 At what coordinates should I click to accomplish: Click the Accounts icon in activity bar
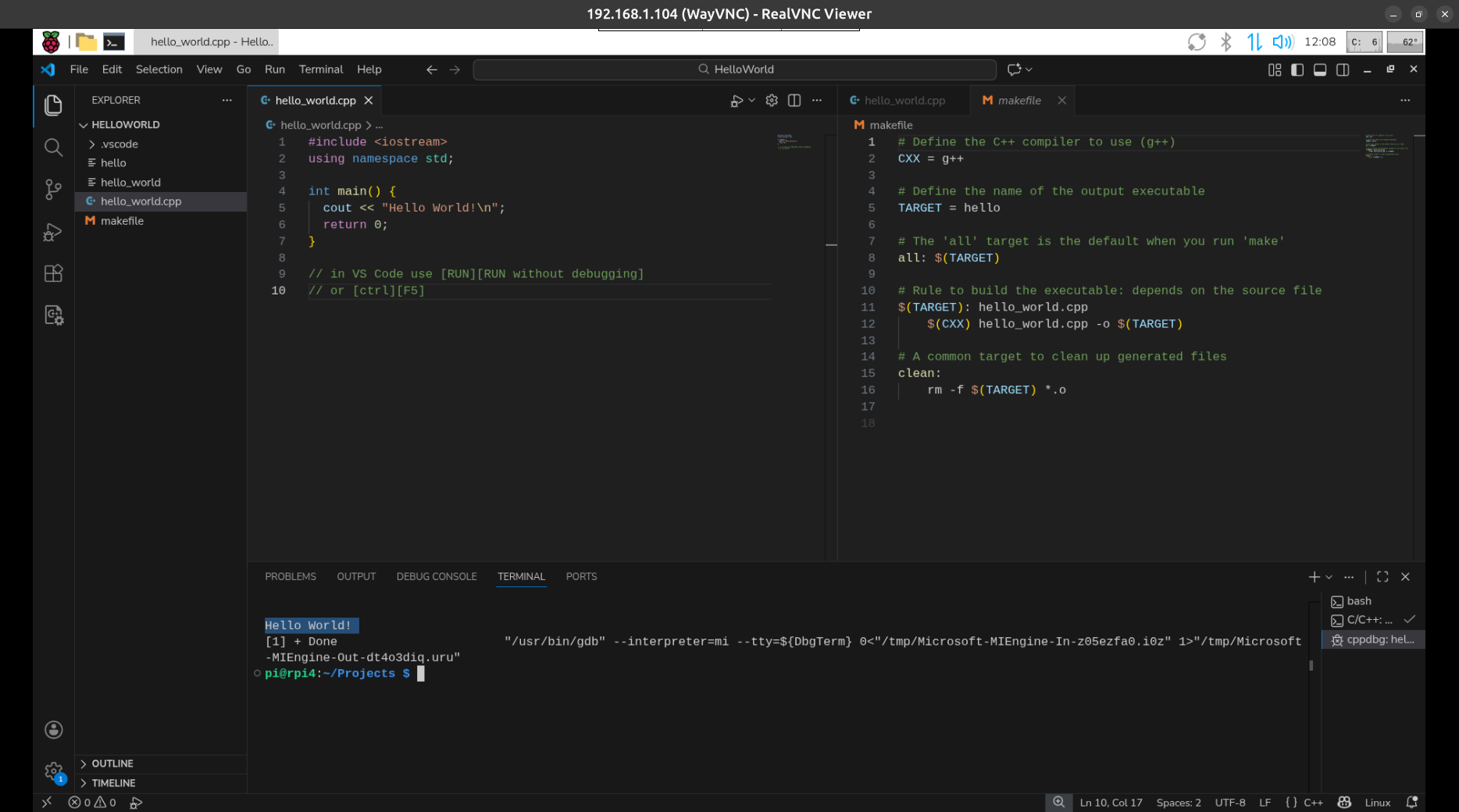pos(53,730)
